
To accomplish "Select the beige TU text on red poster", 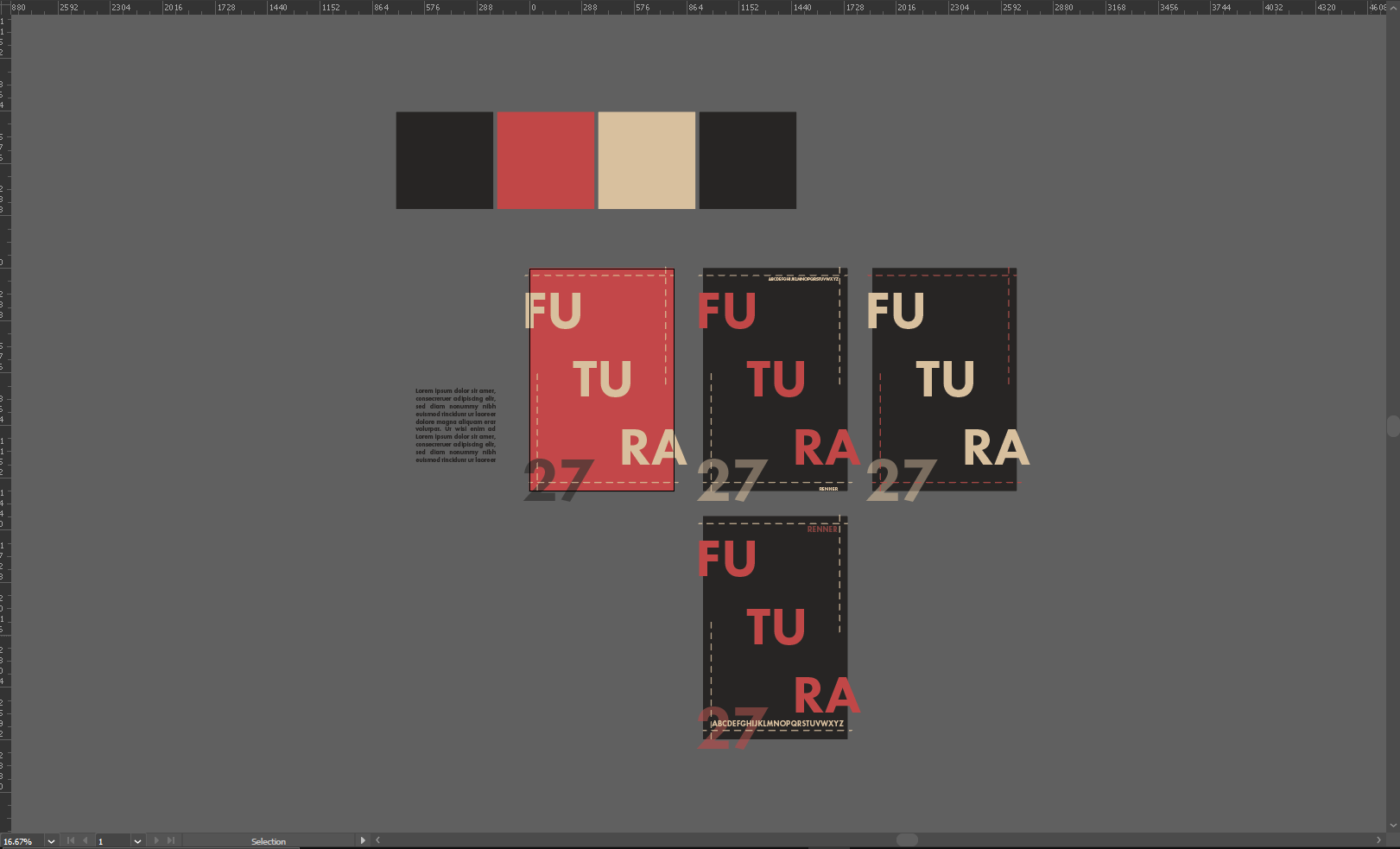I will tap(602, 379).
